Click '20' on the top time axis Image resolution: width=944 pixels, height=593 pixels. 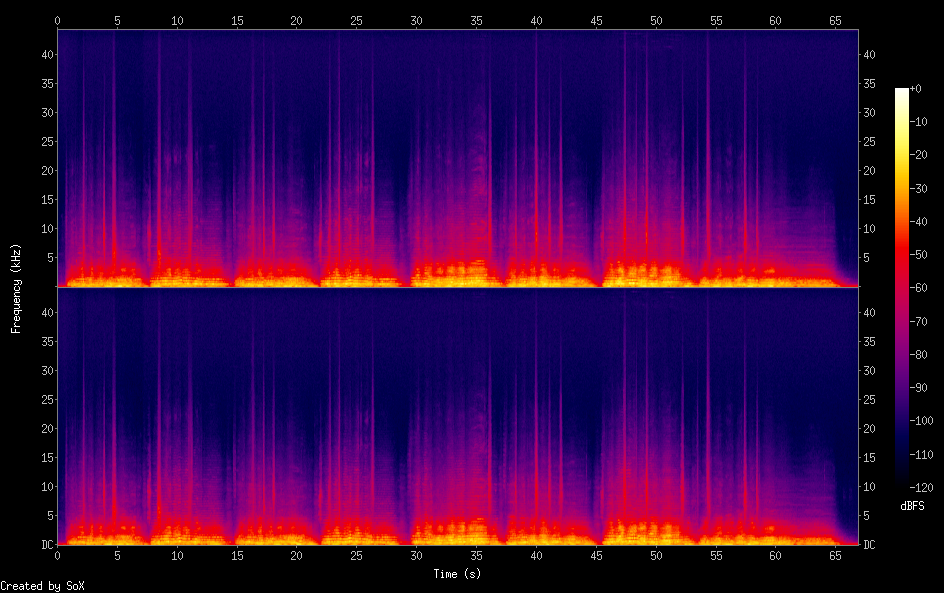coord(296,20)
